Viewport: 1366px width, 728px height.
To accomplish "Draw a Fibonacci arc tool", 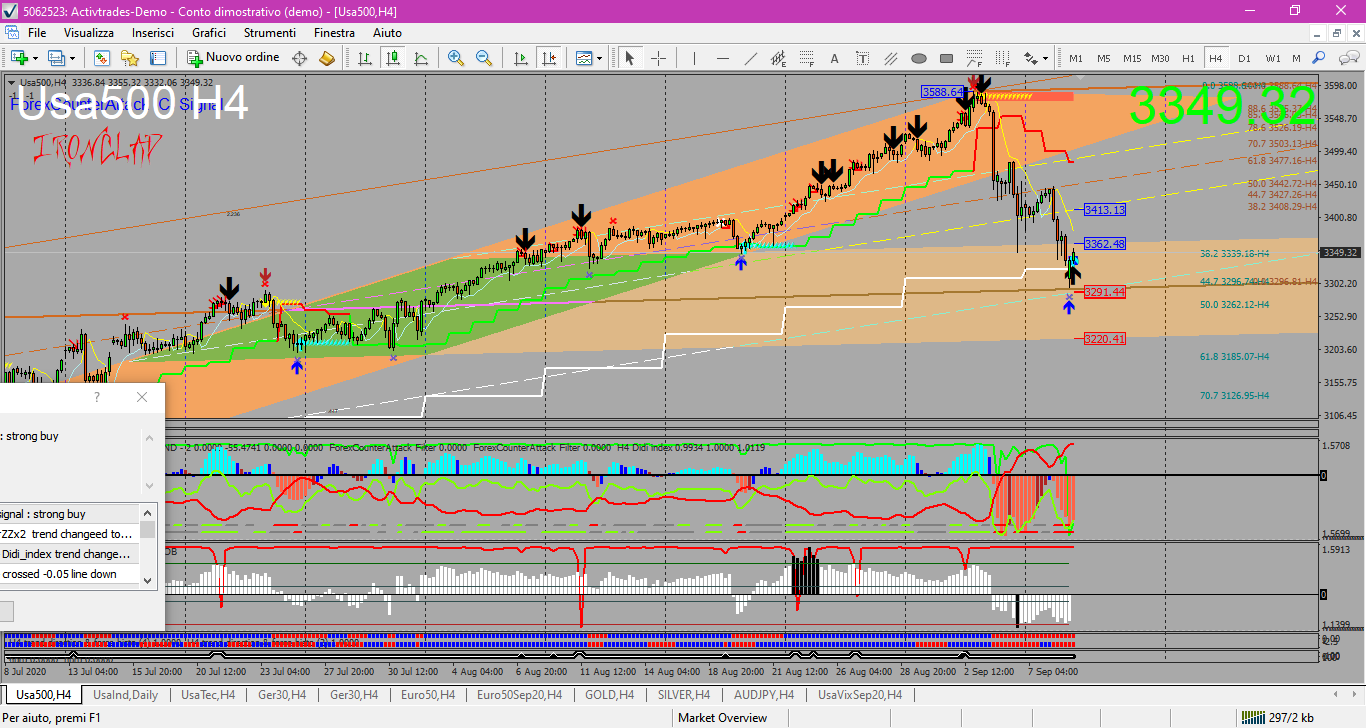I will pos(974,58).
